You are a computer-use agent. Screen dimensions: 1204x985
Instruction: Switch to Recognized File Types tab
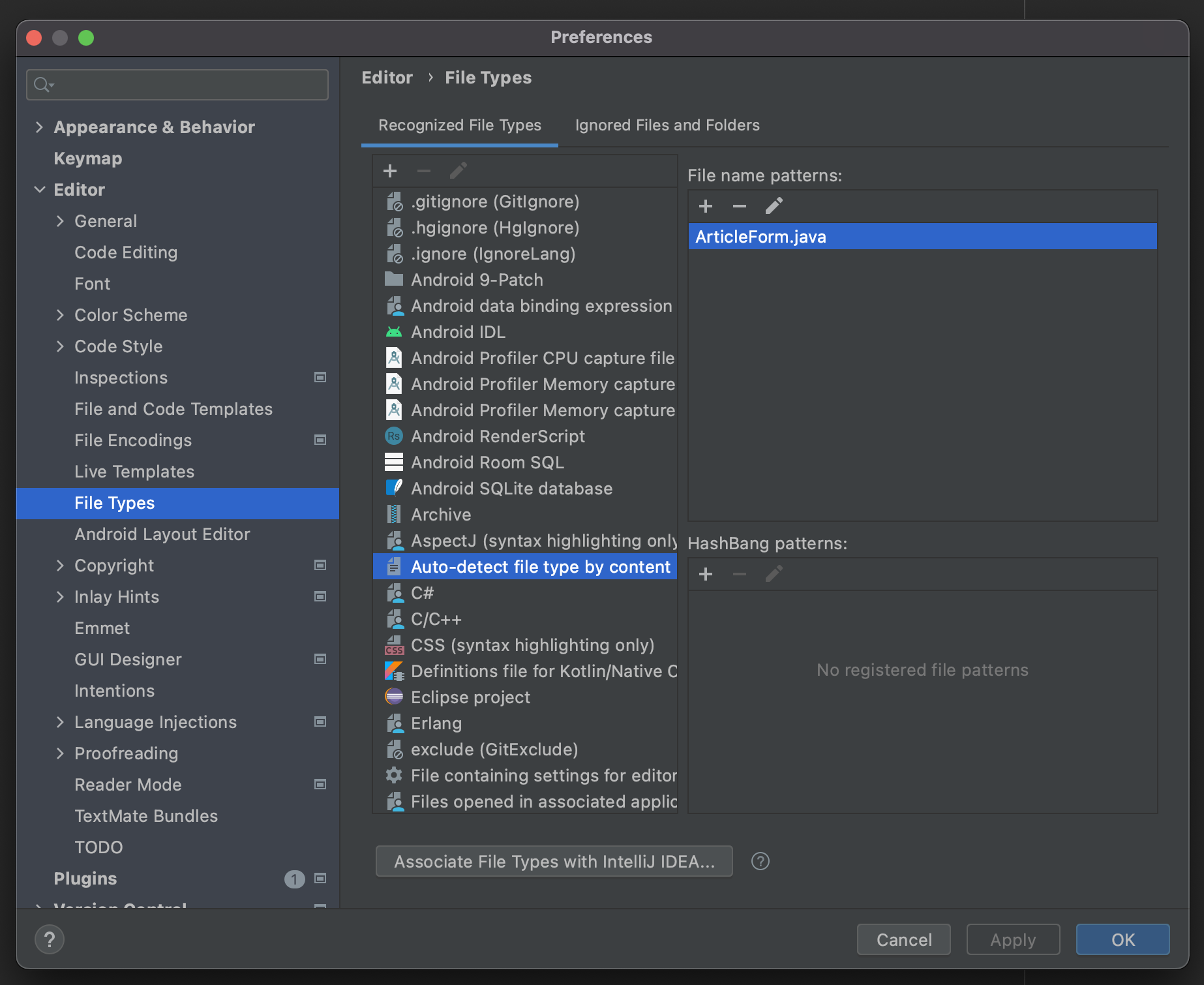click(459, 125)
